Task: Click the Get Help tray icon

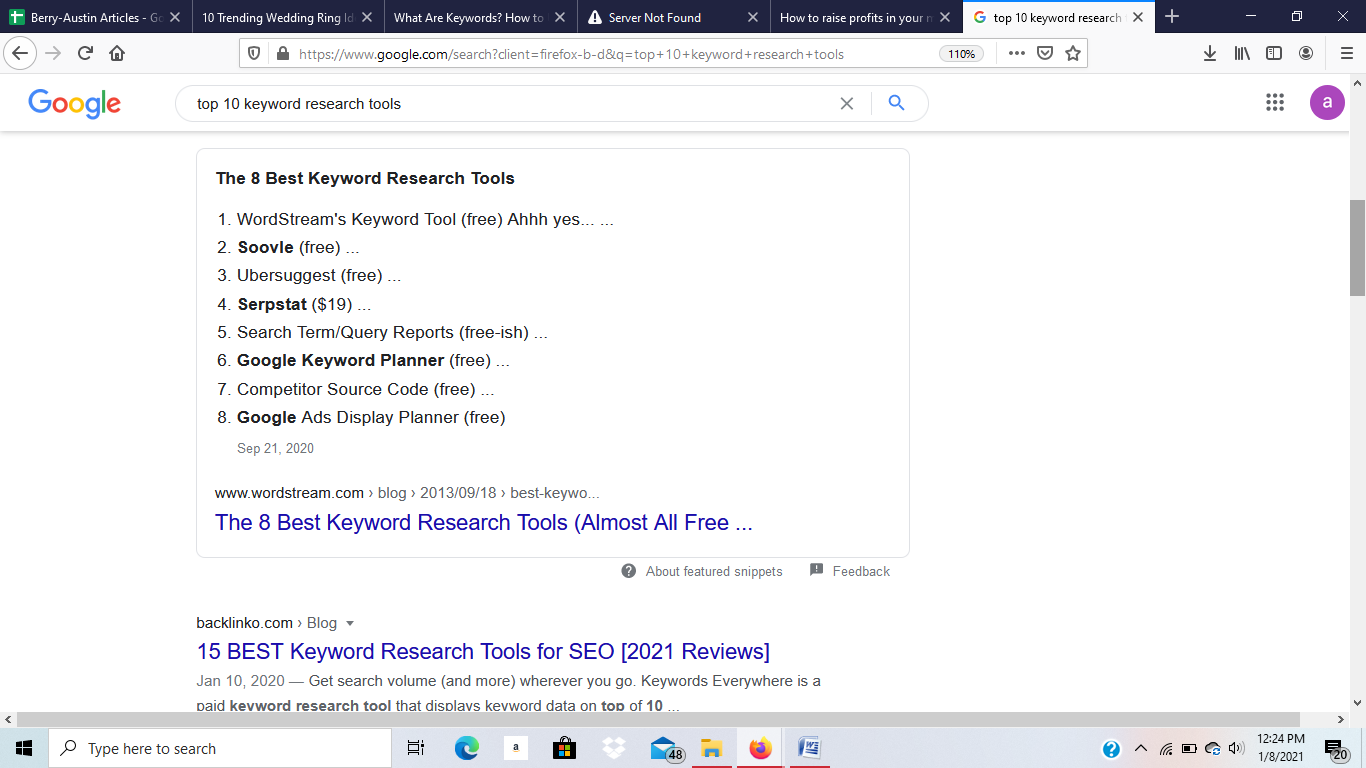Action: point(1111,749)
